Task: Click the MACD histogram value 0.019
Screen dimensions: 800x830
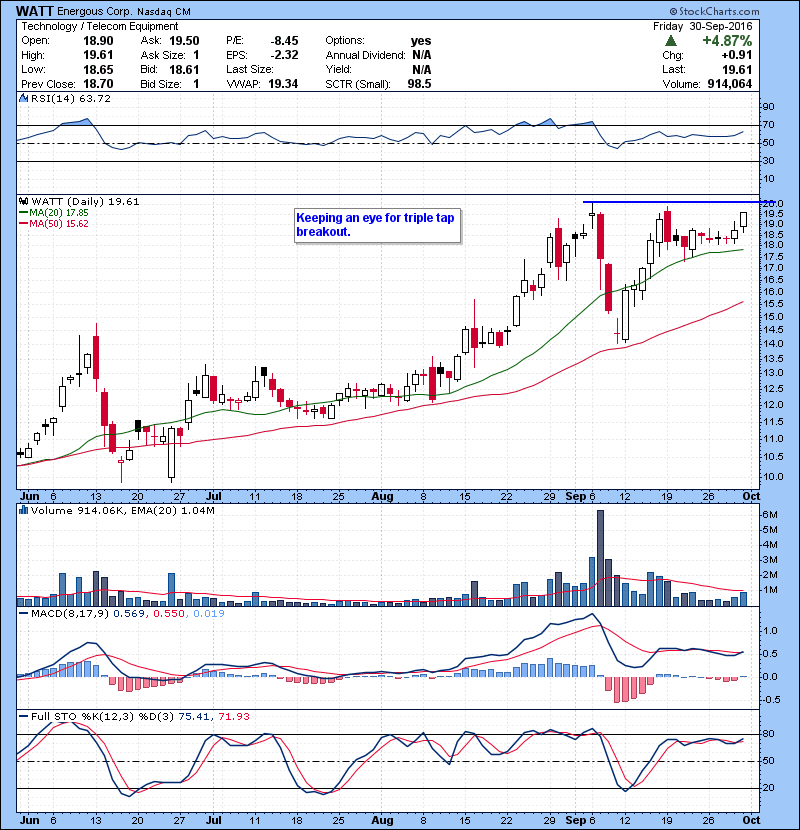Action: [x=209, y=614]
